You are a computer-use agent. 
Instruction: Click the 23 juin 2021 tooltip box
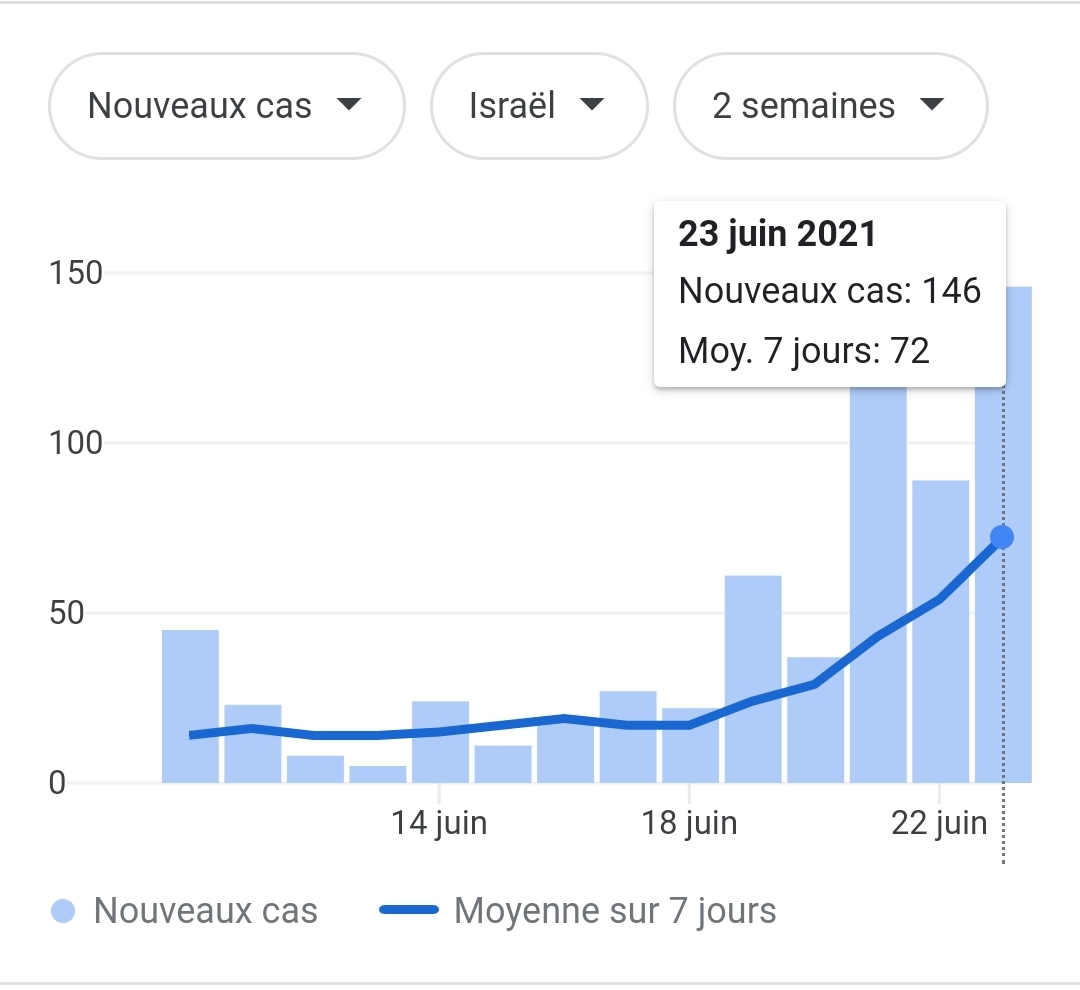click(x=829, y=293)
